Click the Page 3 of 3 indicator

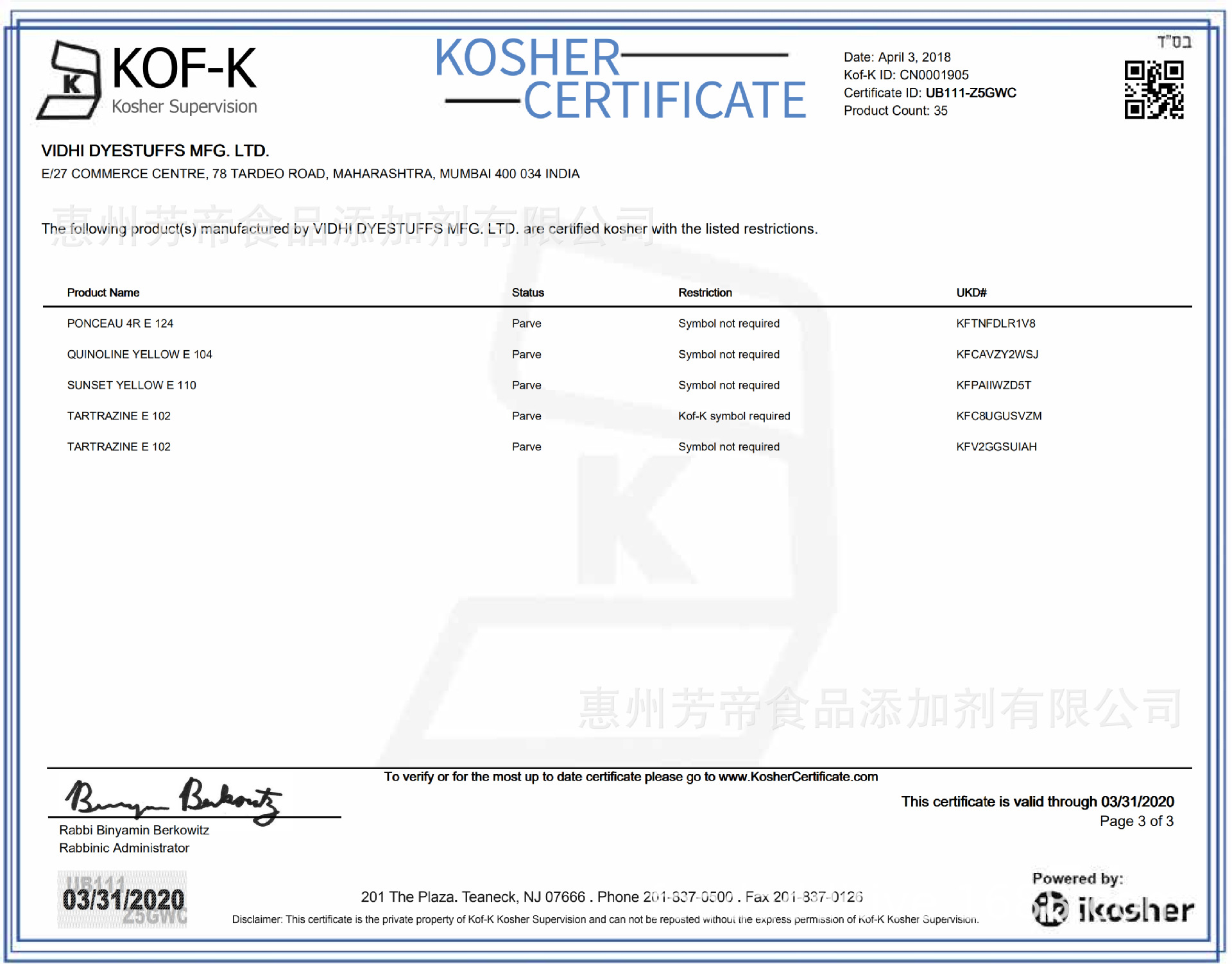[1138, 821]
